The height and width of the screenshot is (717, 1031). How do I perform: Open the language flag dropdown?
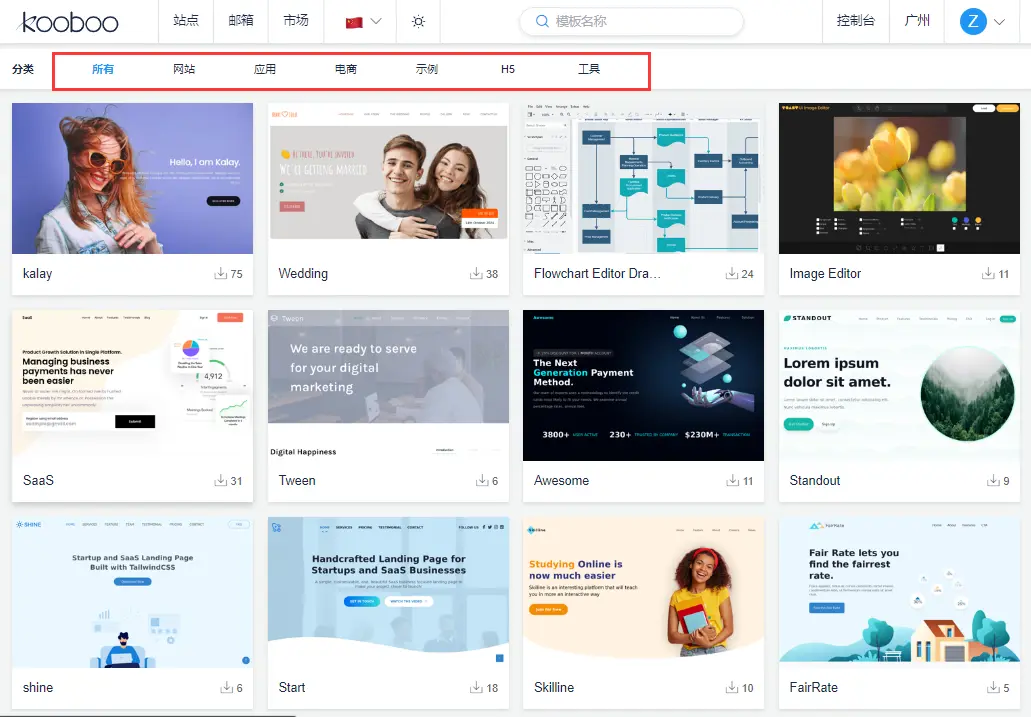click(x=363, y=21)
